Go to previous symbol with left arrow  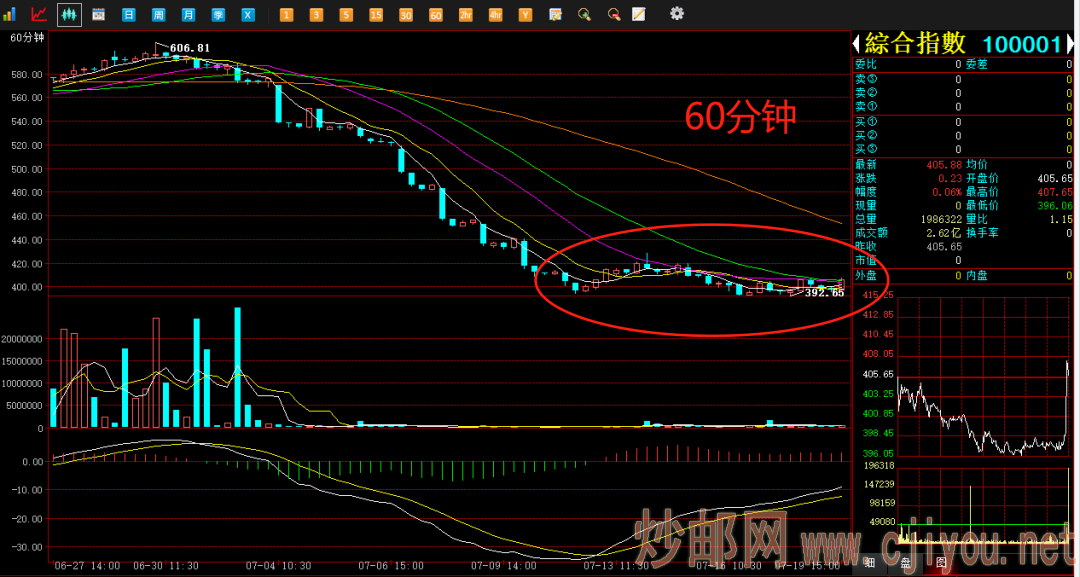click(x=857, y=45)
